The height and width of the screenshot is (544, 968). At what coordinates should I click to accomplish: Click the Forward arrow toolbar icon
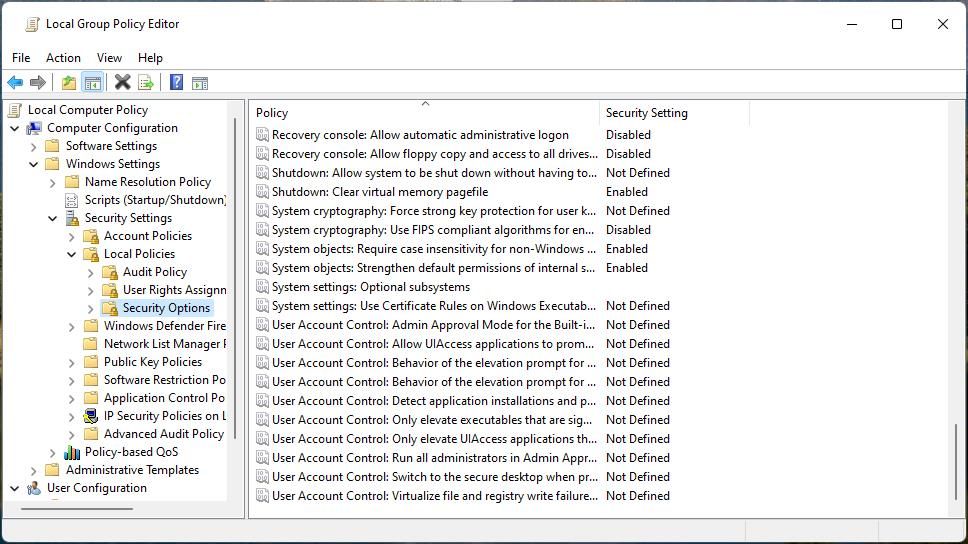[x=38, y=82]
